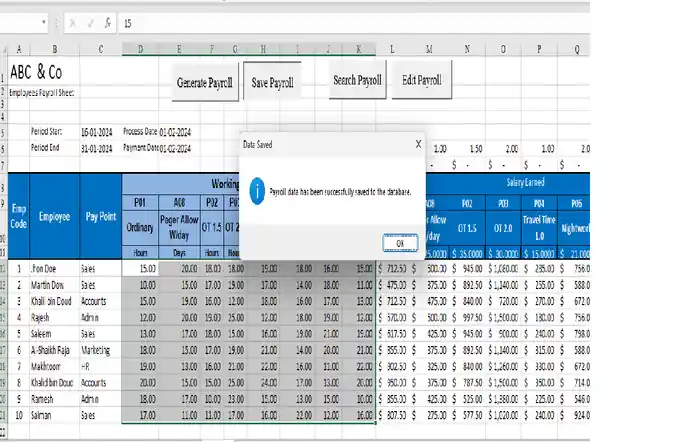Open the Name Box dropdown arrow

(x=43, y=22)
